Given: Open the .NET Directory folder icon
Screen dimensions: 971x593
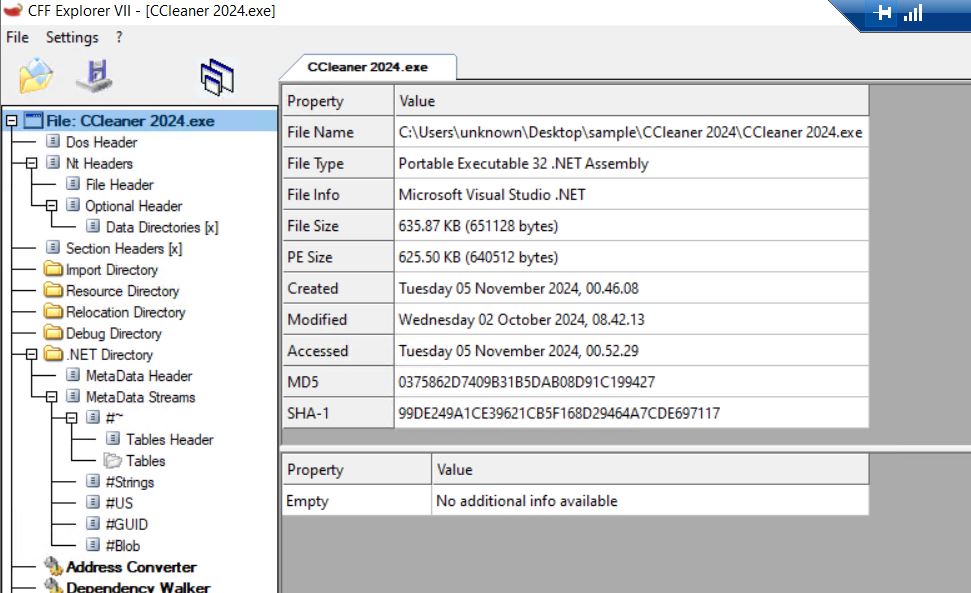Looking at the screenshot, I should tap(54, 354).
